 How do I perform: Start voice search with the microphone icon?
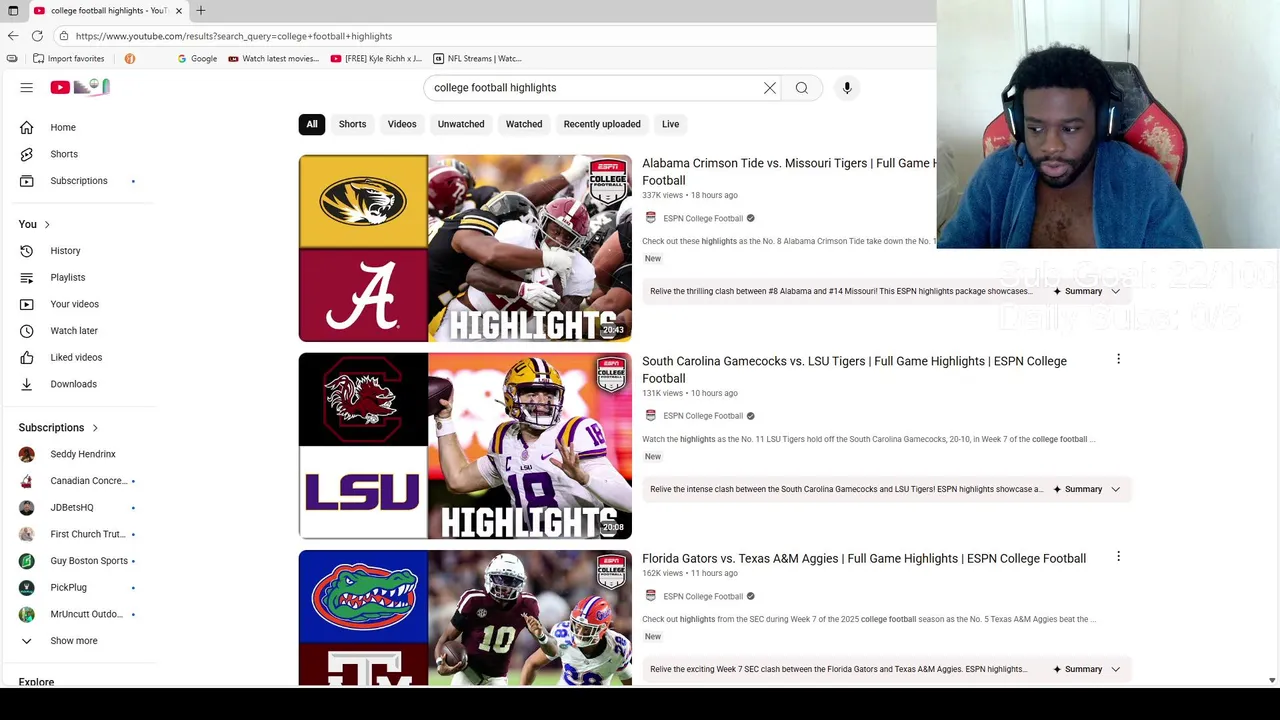[x=847, y=88]
